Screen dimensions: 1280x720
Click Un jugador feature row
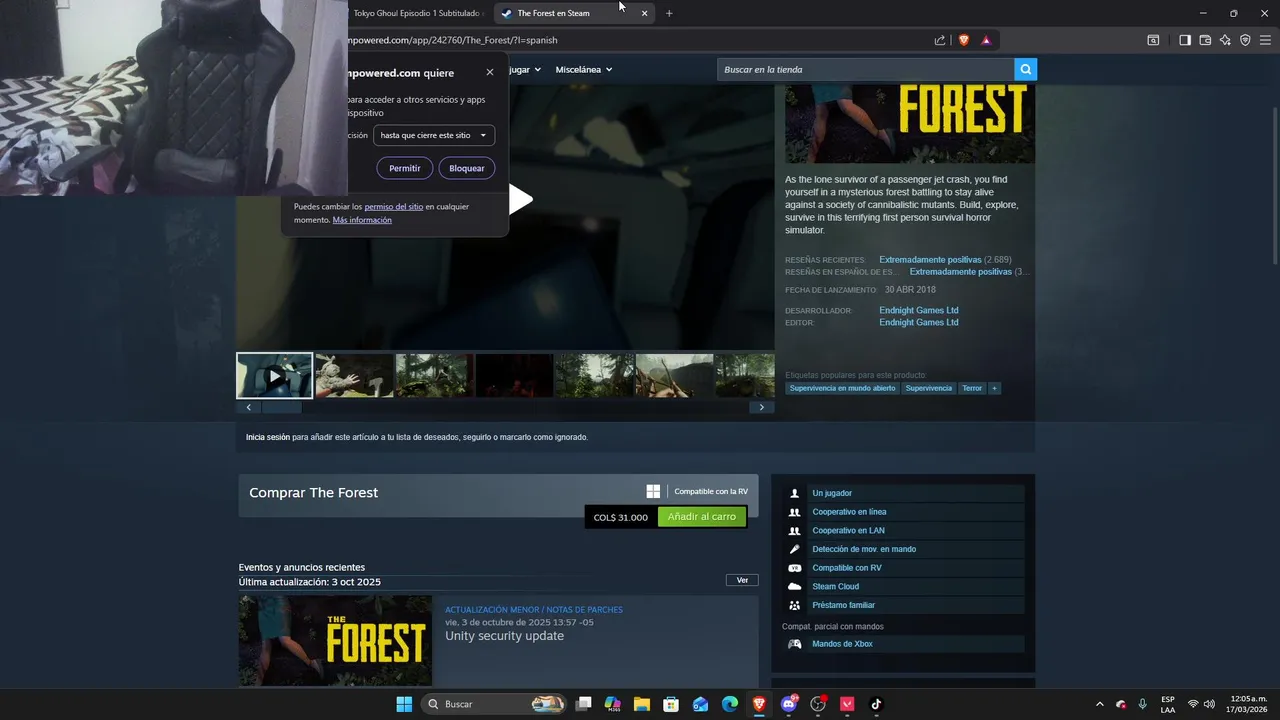pos(904,493)
